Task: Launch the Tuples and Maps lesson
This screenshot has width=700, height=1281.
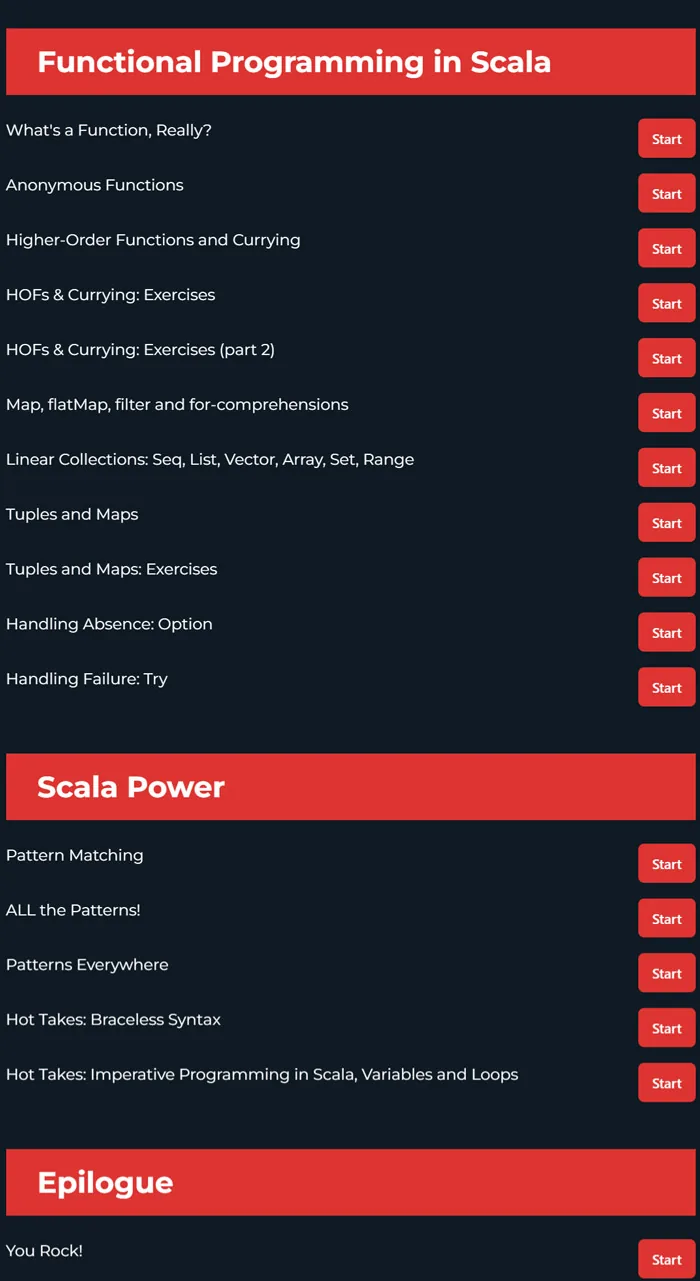Action: (x=667, y=523)
